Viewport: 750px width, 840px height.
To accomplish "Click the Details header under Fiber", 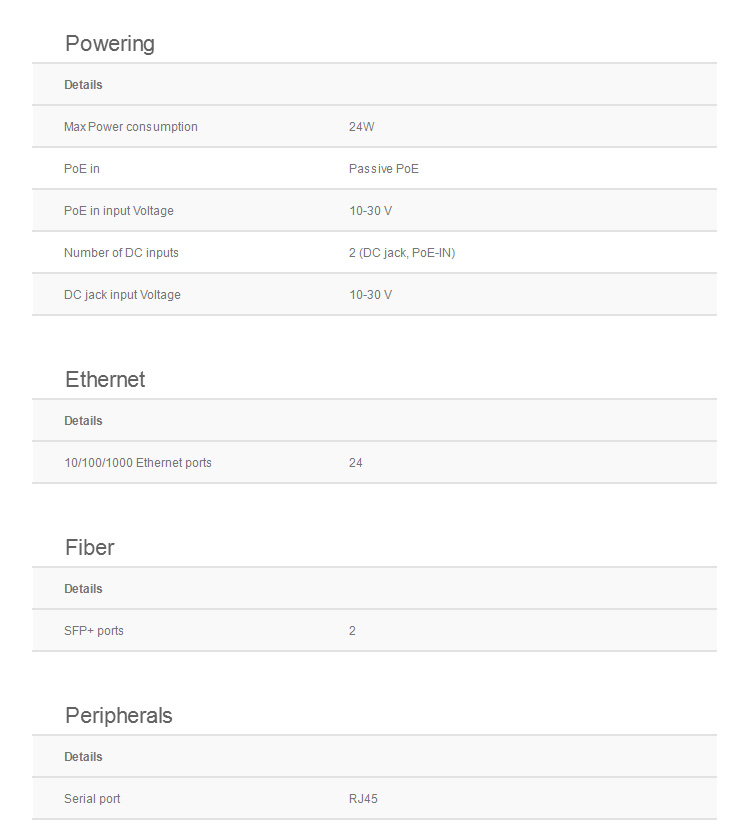I will [x=83, y=589].
